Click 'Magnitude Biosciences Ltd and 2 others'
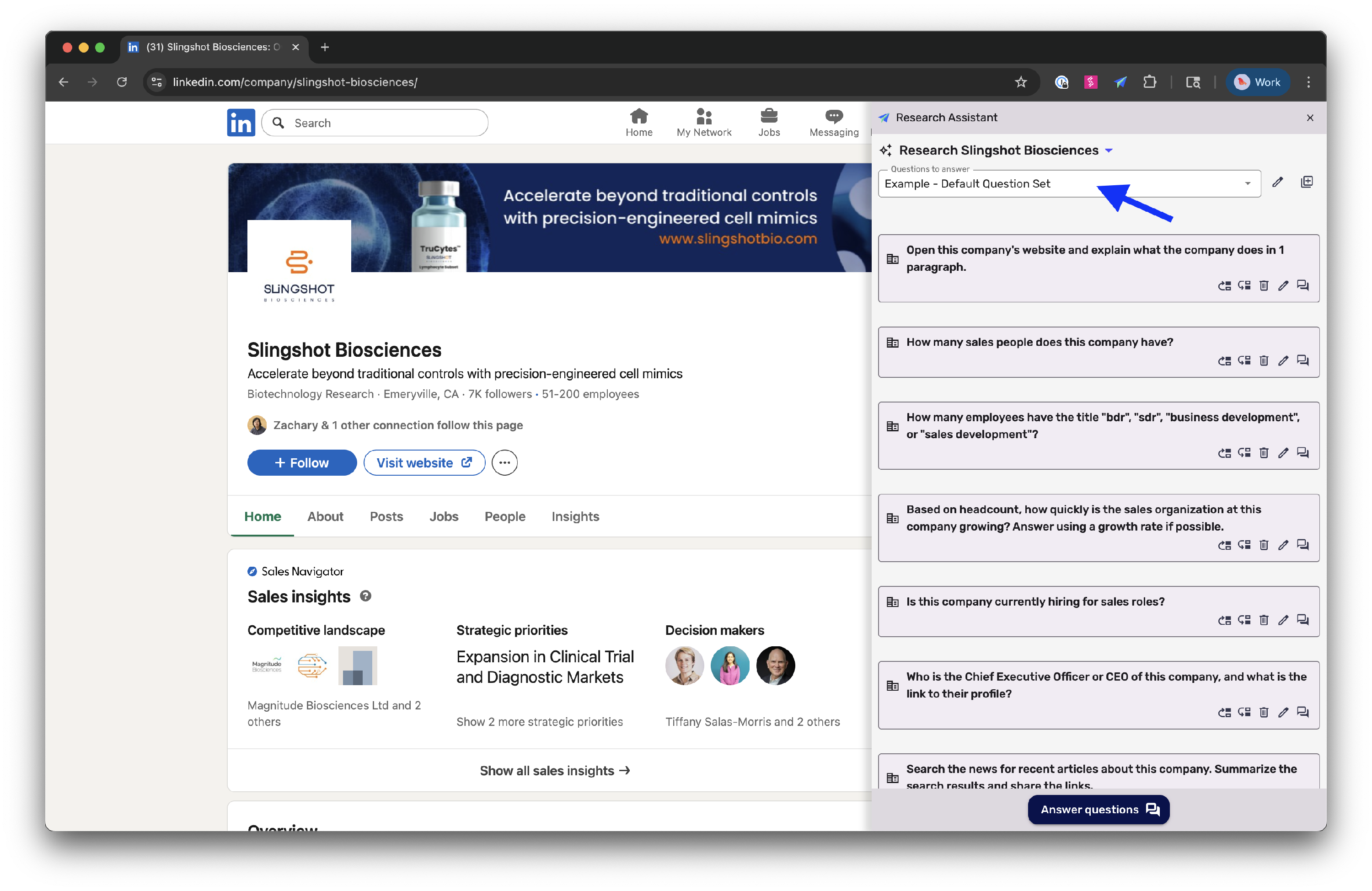Image resolution: width=1372 pixels, height=891 pixels. click(x=334, y=714)
